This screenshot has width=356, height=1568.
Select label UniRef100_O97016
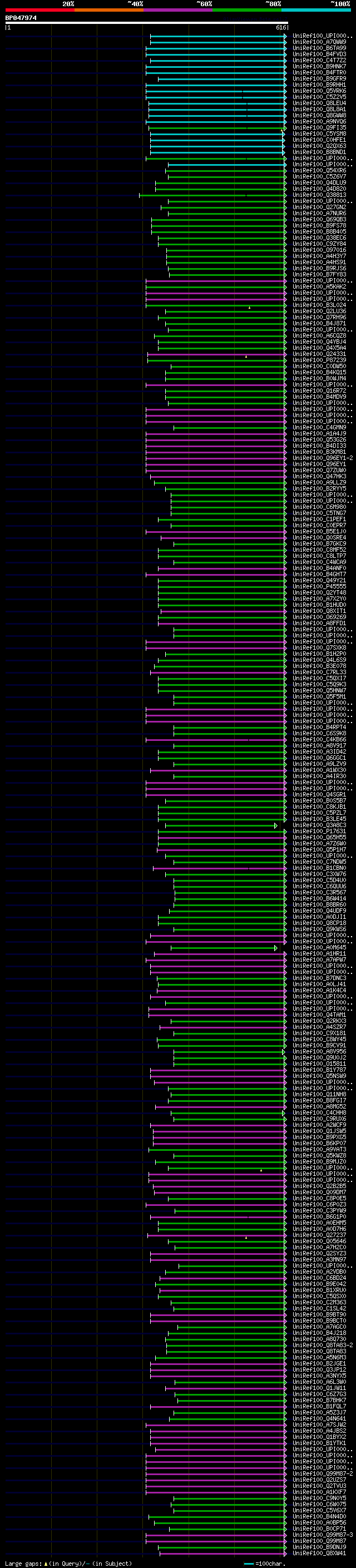319,250
